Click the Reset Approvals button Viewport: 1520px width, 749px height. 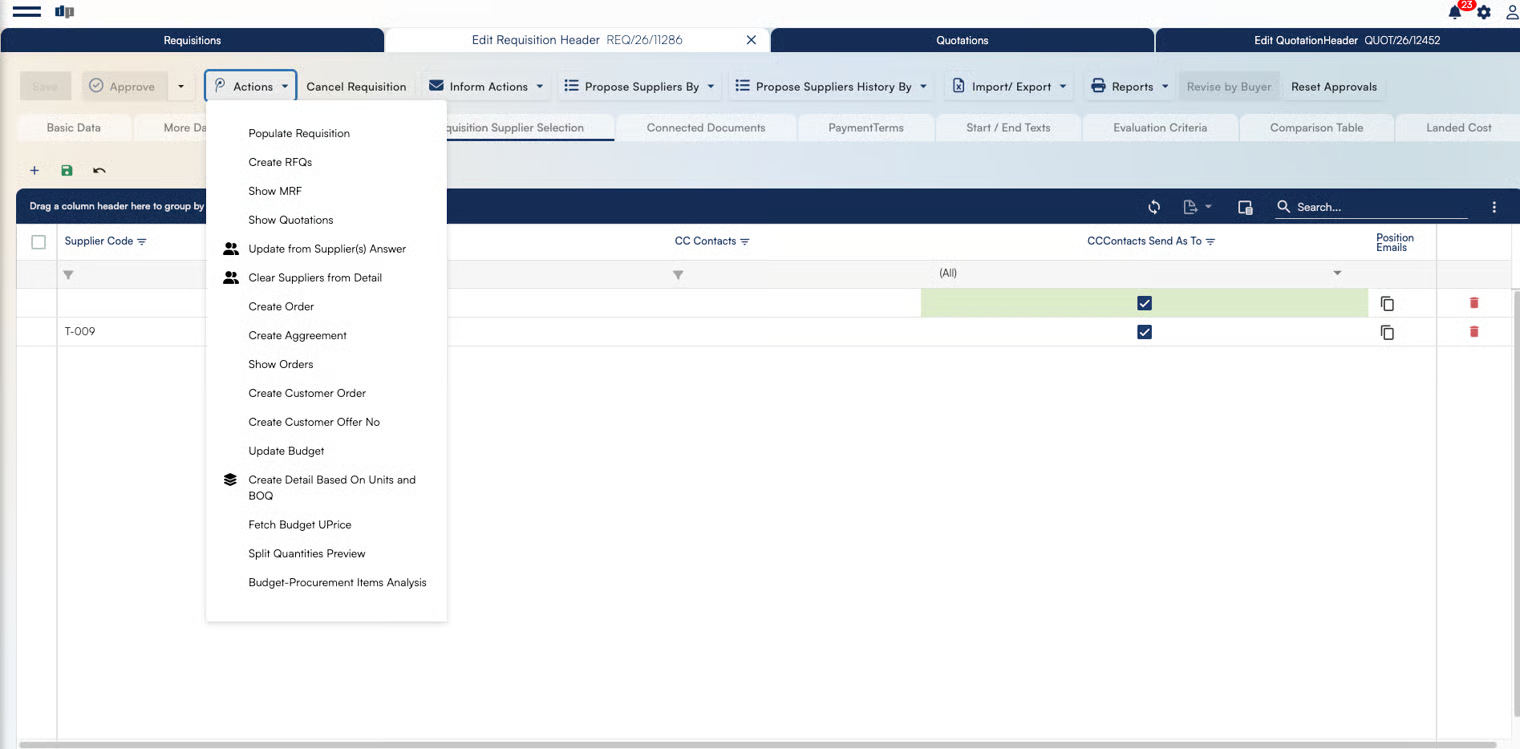[x=1333, y=87]
